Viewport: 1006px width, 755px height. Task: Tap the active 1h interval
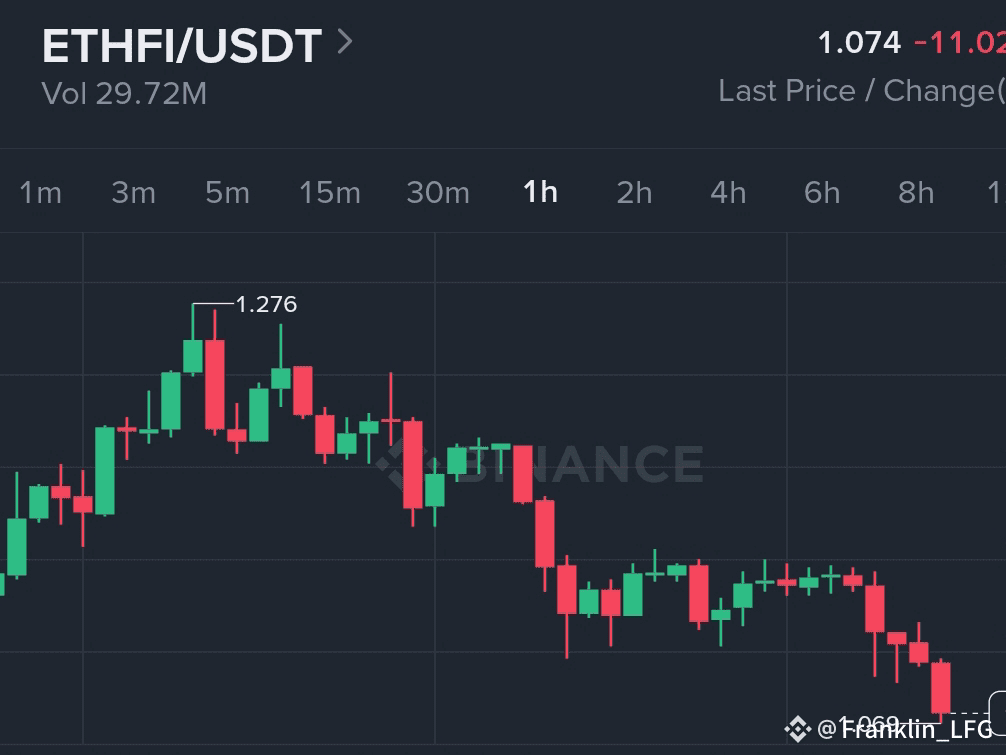[540, 193]
